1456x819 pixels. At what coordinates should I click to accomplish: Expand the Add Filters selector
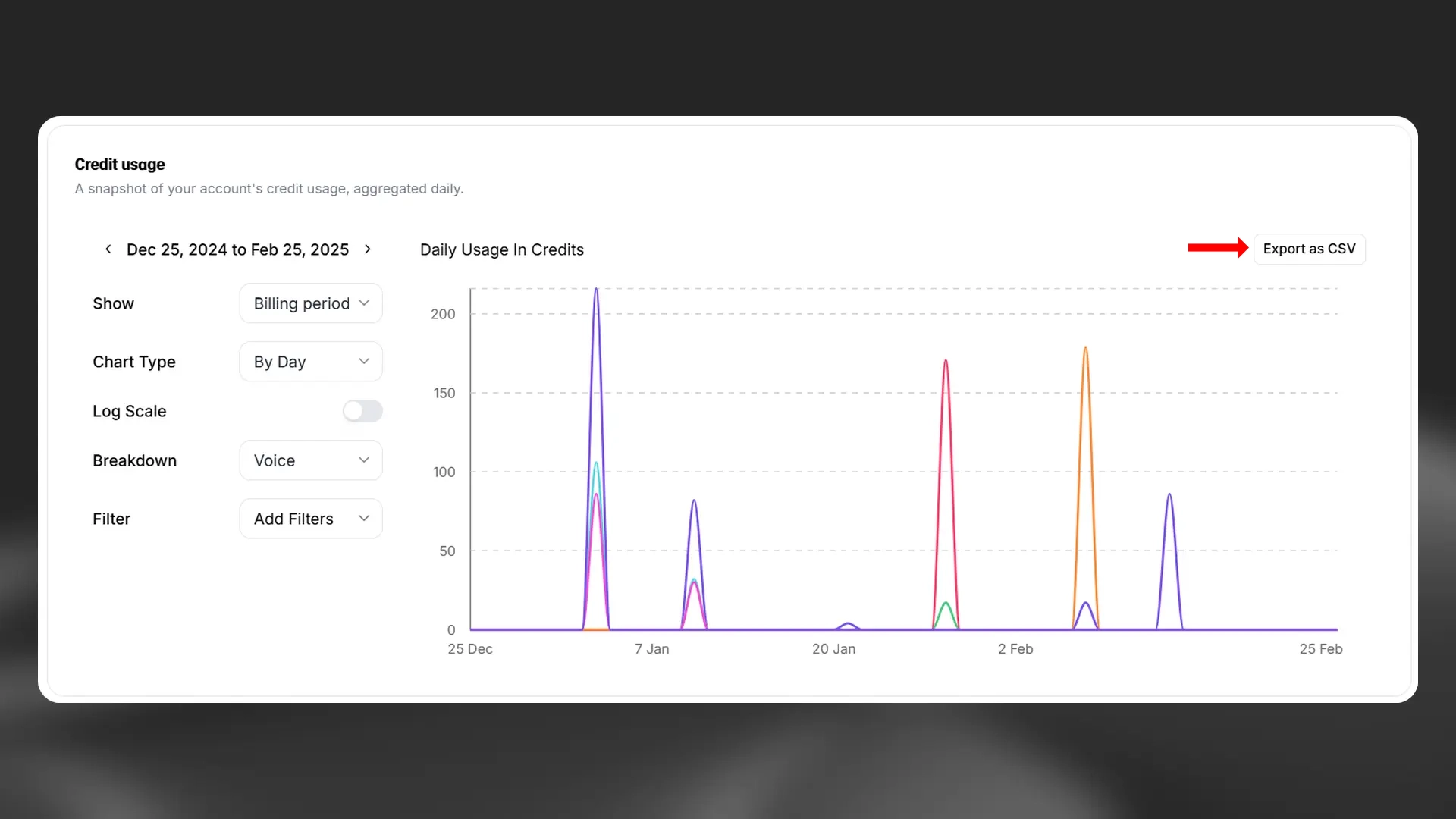(310, 518)
